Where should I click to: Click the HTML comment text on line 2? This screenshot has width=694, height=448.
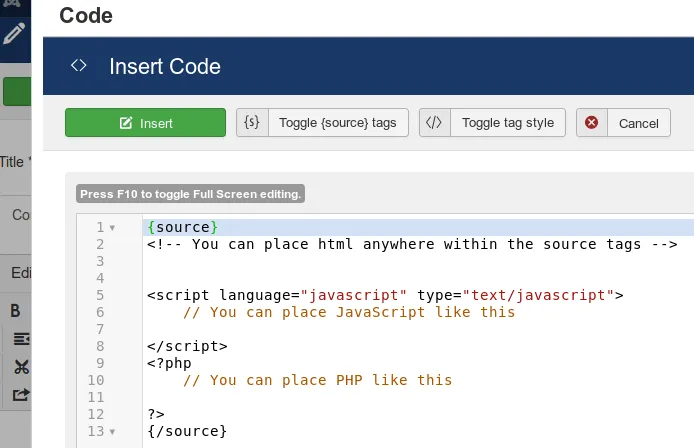(412, 244)
